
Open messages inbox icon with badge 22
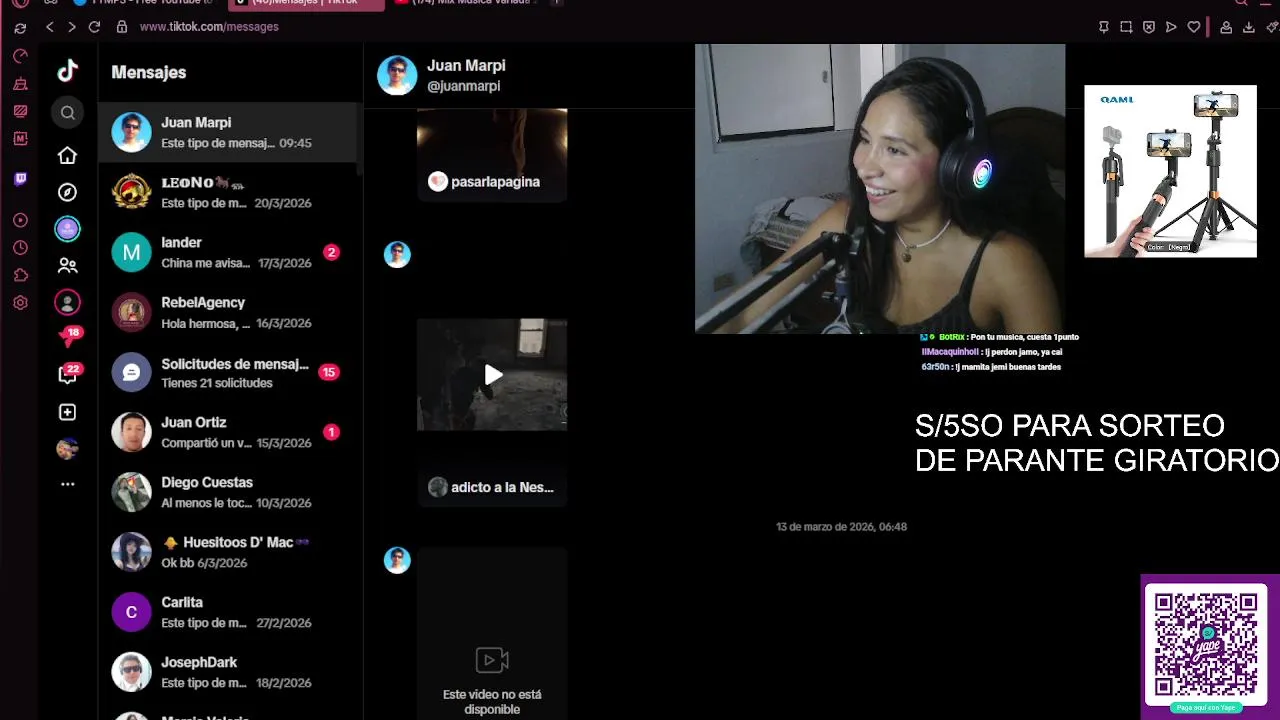click(x=68, y=374)
